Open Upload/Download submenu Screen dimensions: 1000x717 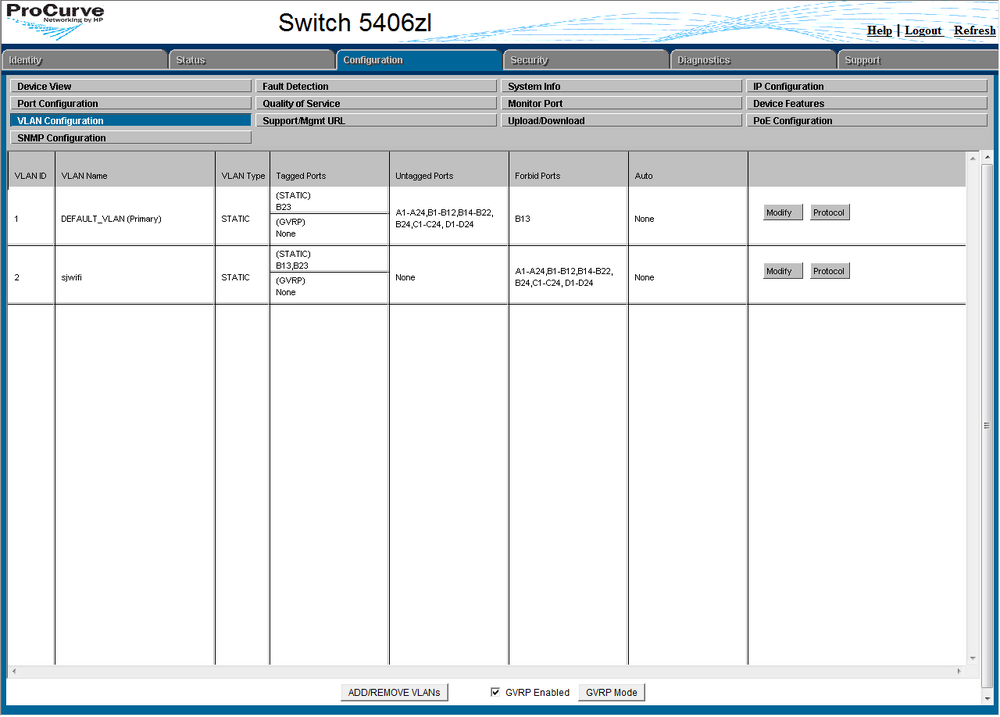point(621,121)
